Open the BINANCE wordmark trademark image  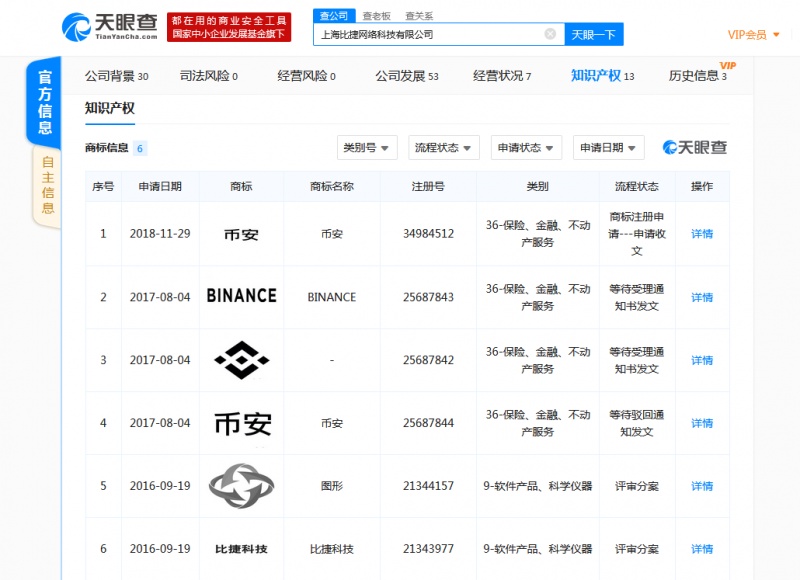point(241,296)
